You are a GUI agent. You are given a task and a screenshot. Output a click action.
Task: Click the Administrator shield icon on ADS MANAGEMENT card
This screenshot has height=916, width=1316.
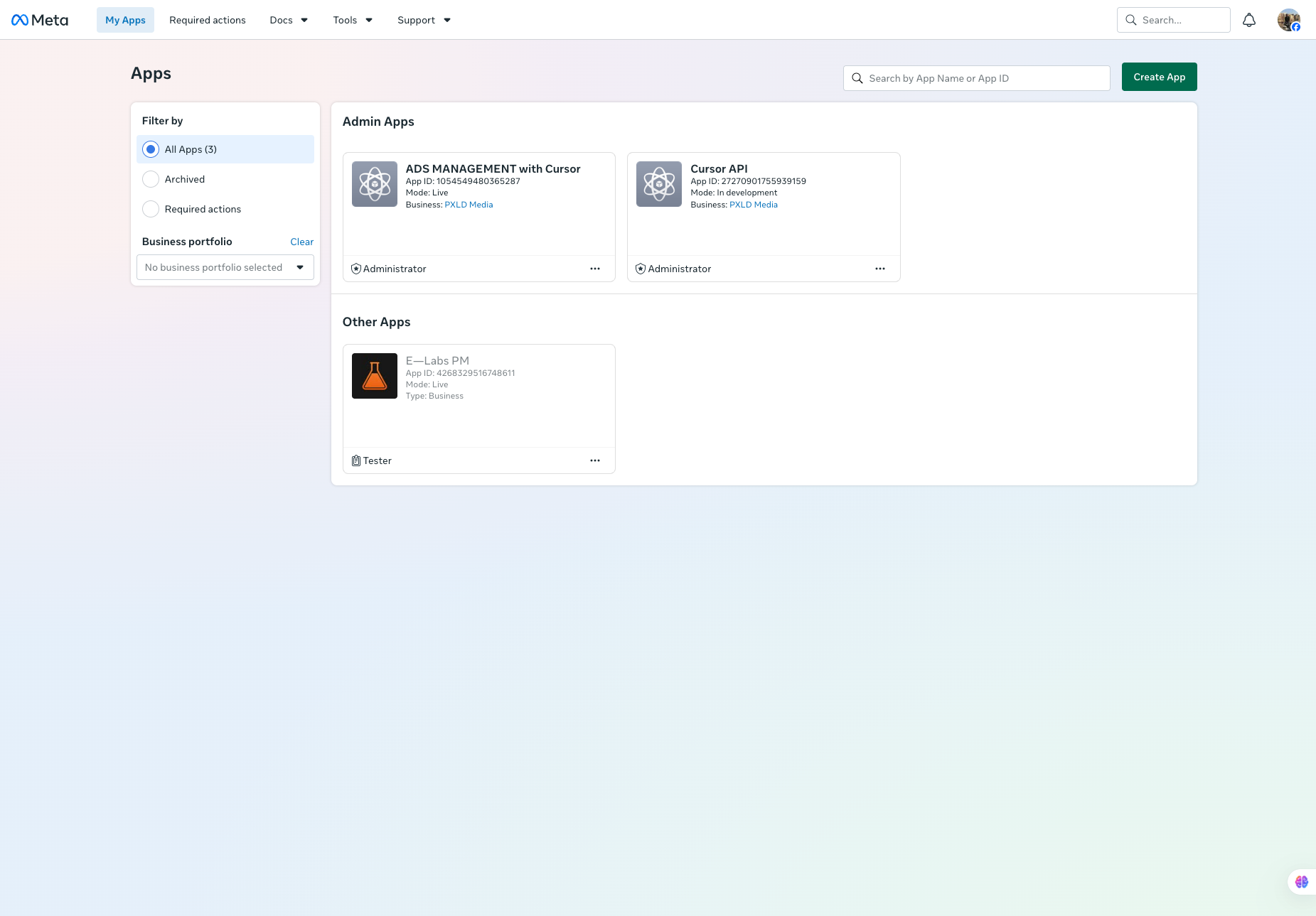coord(356,269)
